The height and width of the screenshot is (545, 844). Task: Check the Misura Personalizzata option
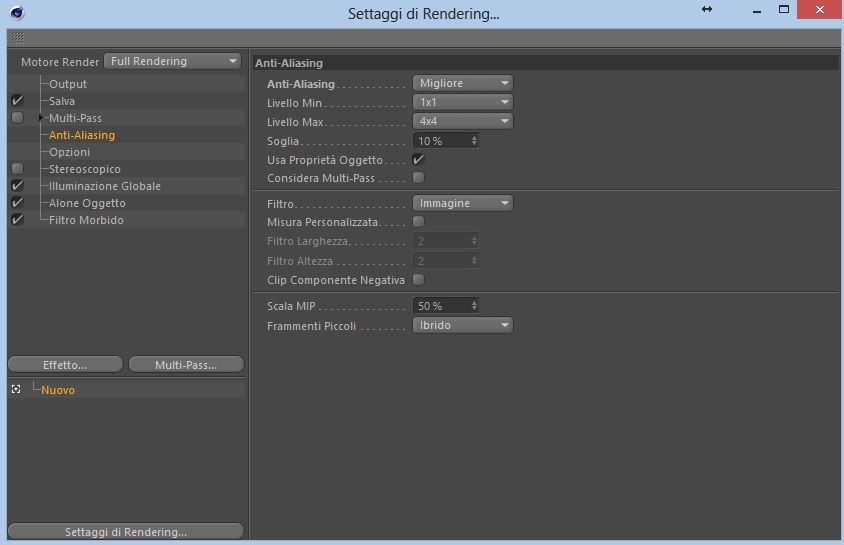[418, 221]
